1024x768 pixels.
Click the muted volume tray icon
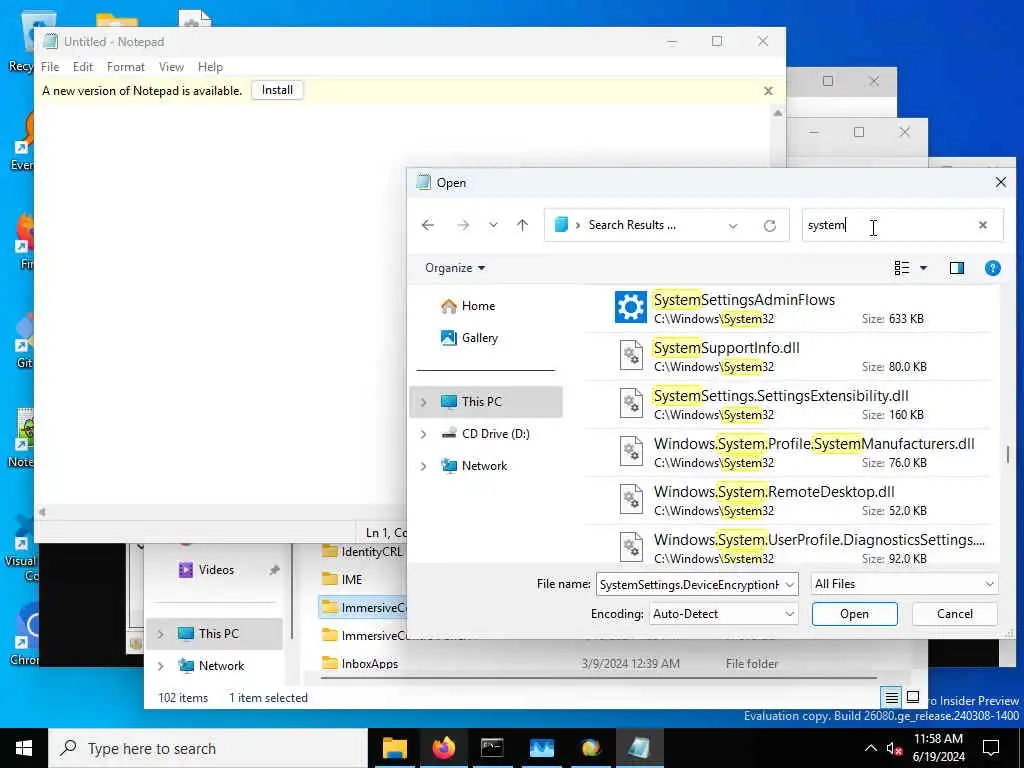click(894, 748)
